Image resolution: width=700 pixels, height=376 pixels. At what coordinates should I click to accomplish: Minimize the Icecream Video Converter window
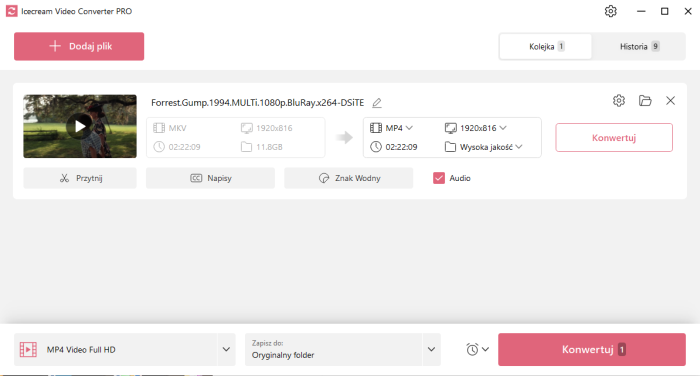(641, 11)
